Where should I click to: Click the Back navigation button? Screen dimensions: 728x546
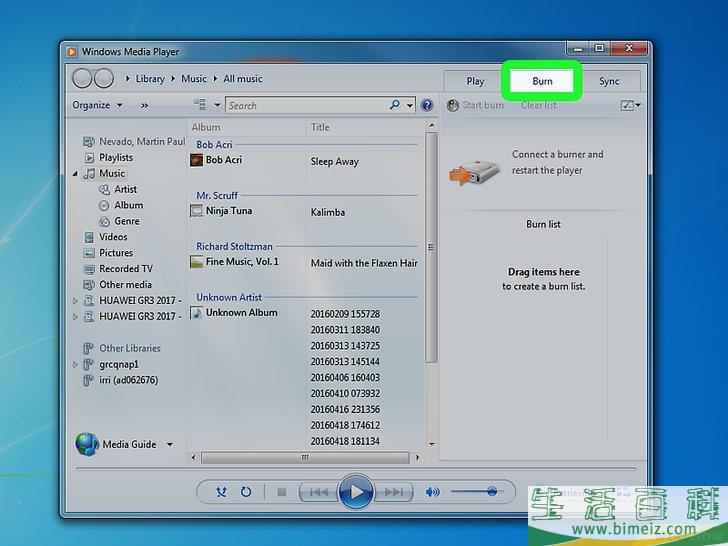pyautogui.click(x=82, y=78)
